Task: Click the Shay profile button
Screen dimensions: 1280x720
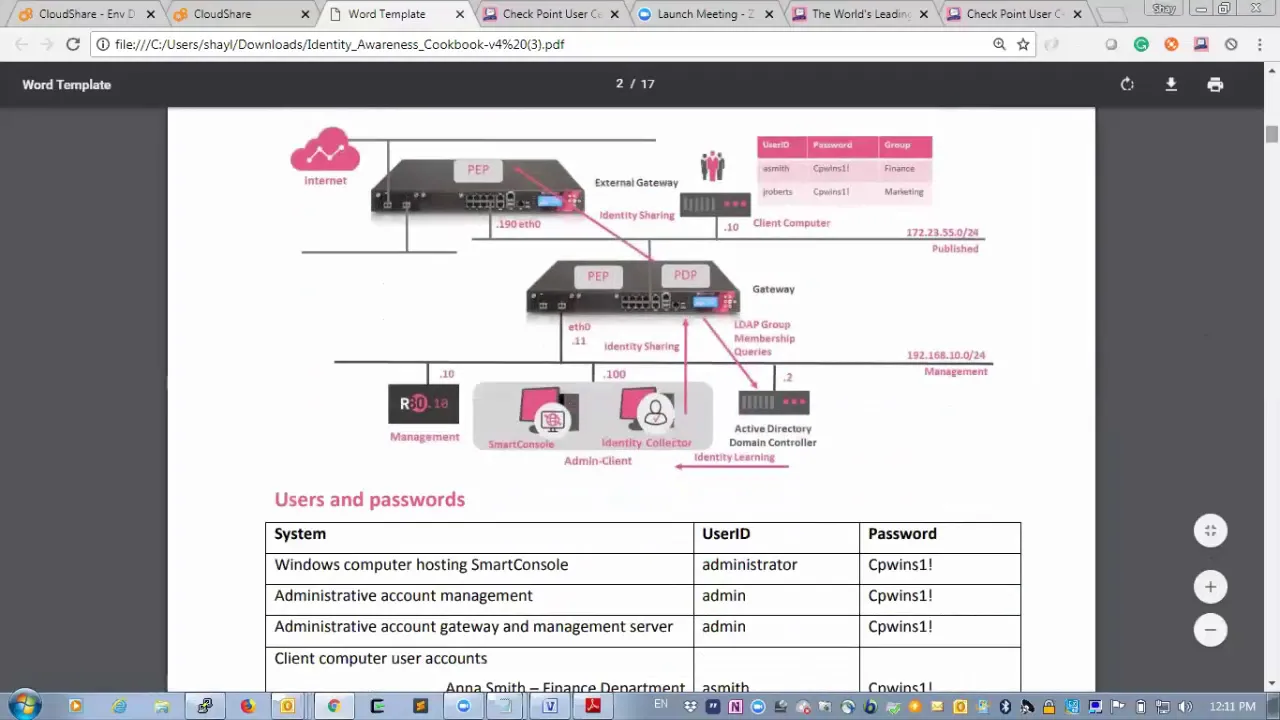Action: (1163, 9)
